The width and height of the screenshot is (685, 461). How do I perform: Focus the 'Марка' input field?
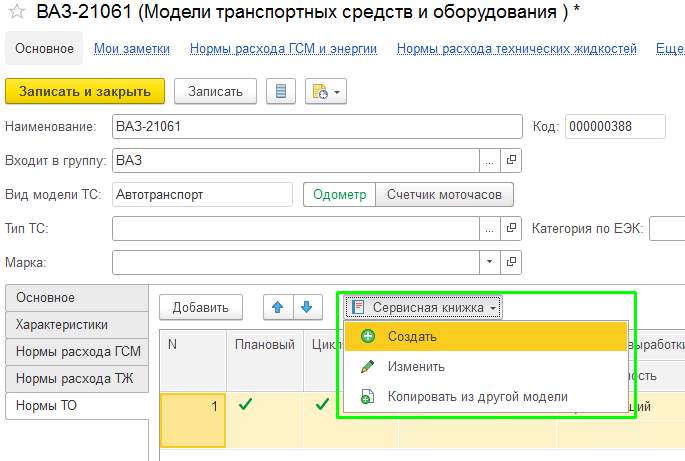(x=296, y=262)
